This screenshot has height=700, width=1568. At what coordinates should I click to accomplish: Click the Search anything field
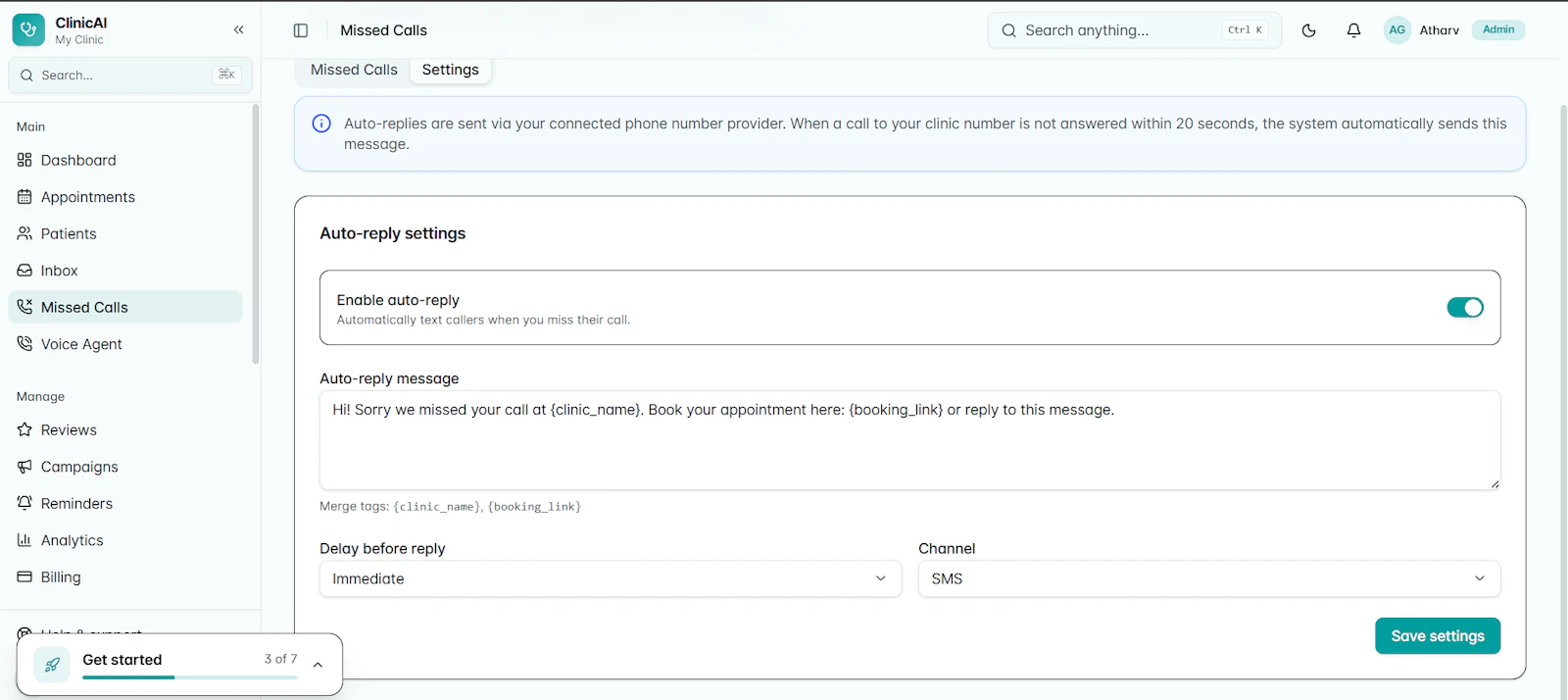point(1134,30)
